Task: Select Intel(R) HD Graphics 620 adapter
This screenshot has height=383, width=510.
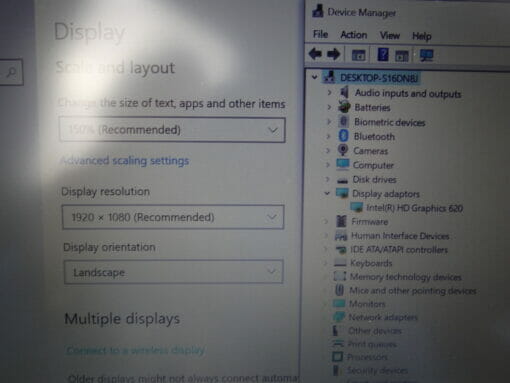Action: [x=414, y=208]
